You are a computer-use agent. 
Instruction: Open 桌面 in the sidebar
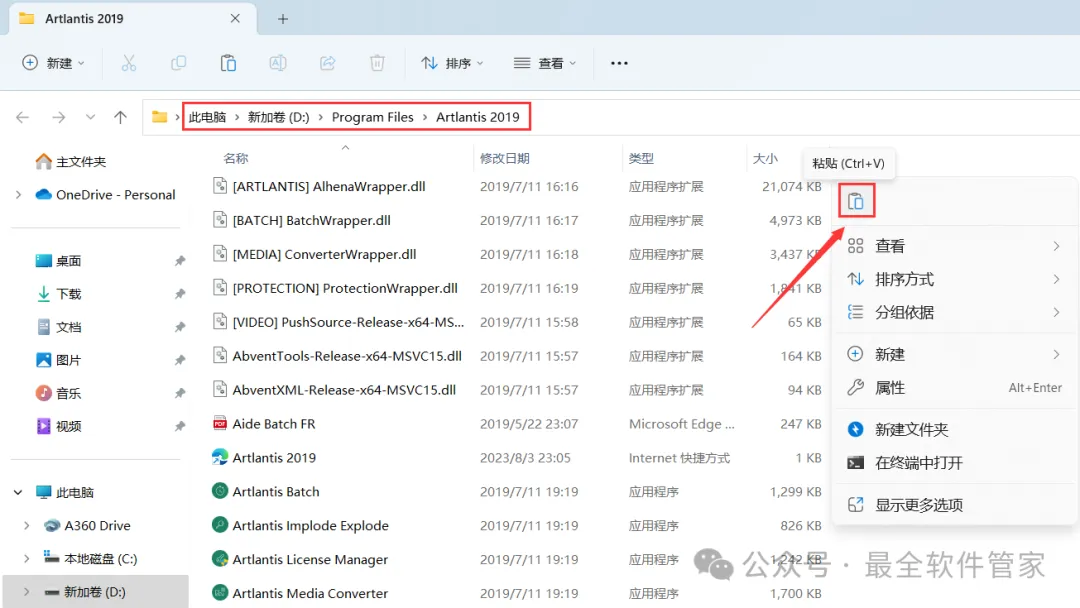point(59,261)
